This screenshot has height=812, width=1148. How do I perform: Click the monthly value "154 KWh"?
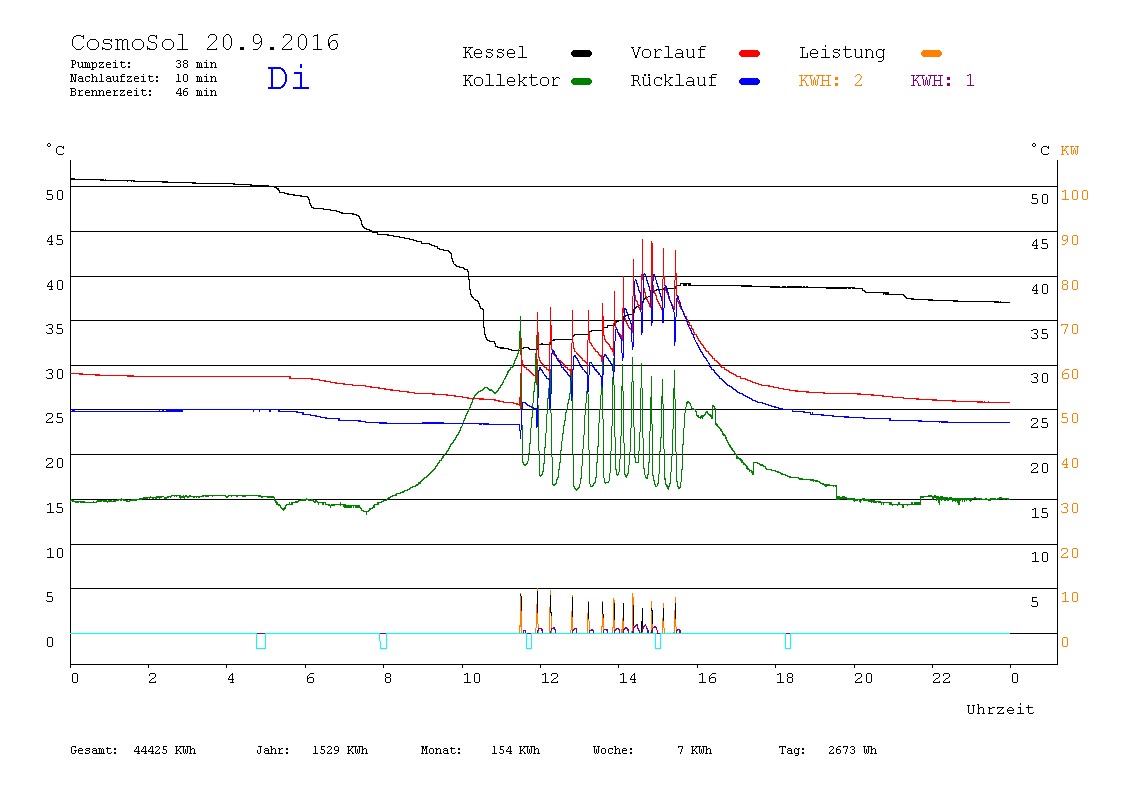515,750
